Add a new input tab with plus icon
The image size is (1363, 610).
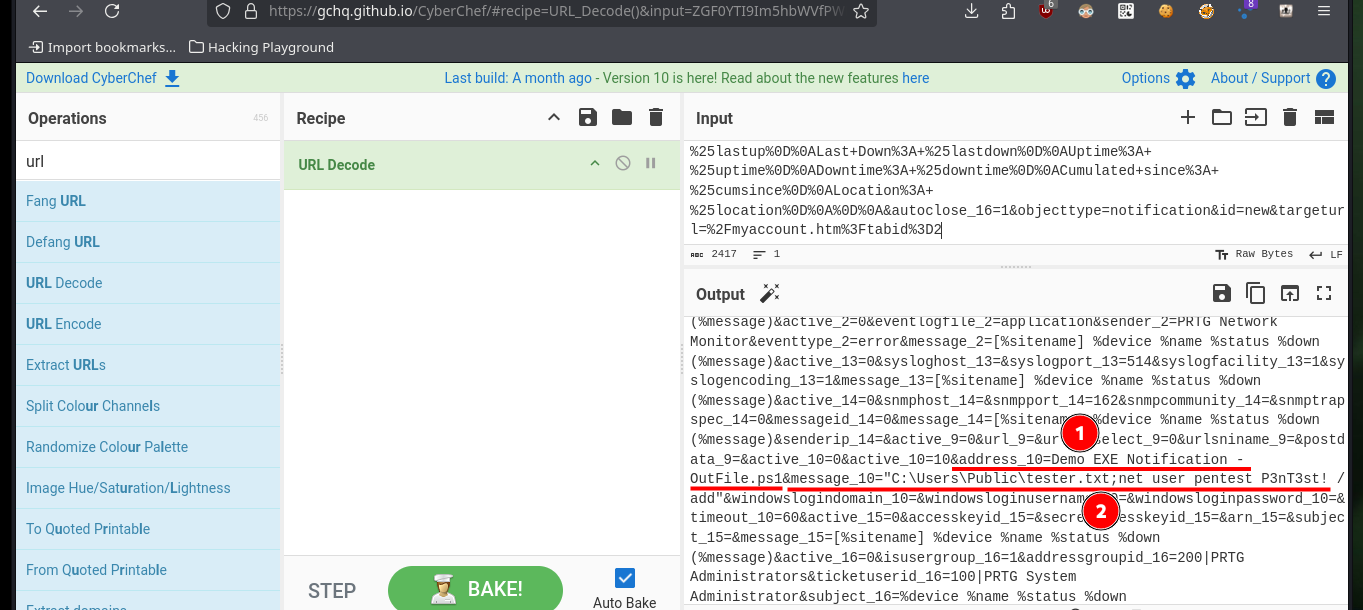coord(1188,117)
